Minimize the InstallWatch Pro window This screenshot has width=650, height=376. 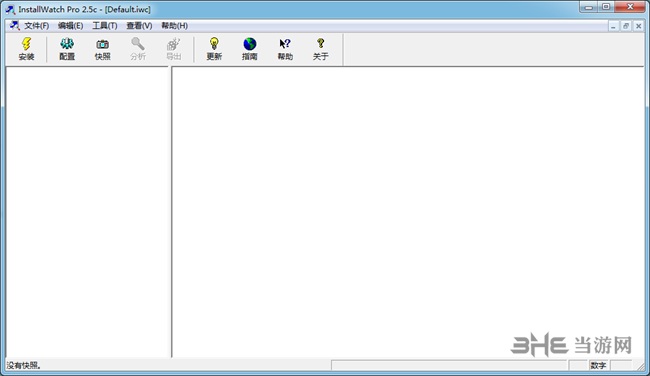(x=589, y=7)
